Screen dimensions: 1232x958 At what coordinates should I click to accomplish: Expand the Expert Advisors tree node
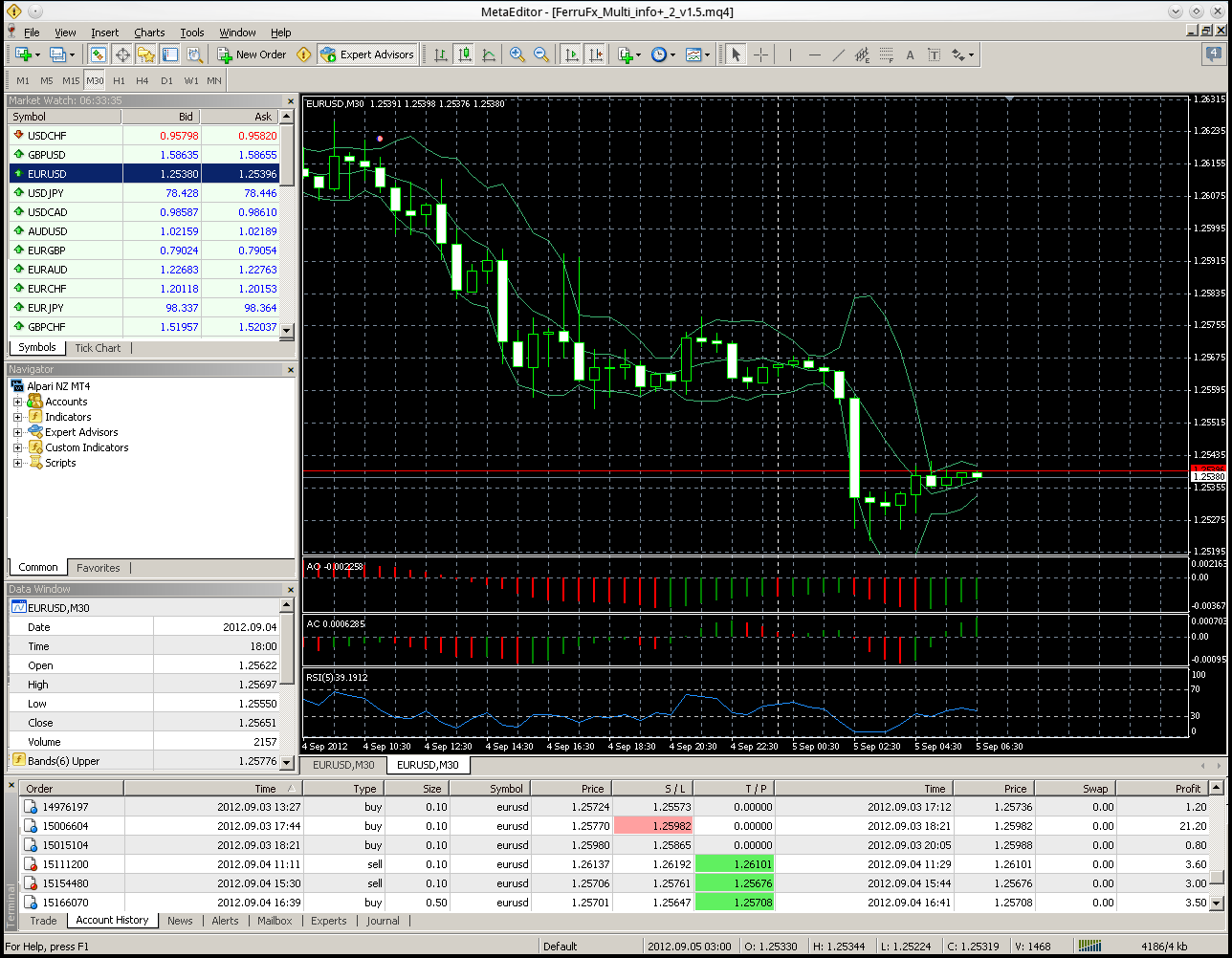[x=17, y=432]
